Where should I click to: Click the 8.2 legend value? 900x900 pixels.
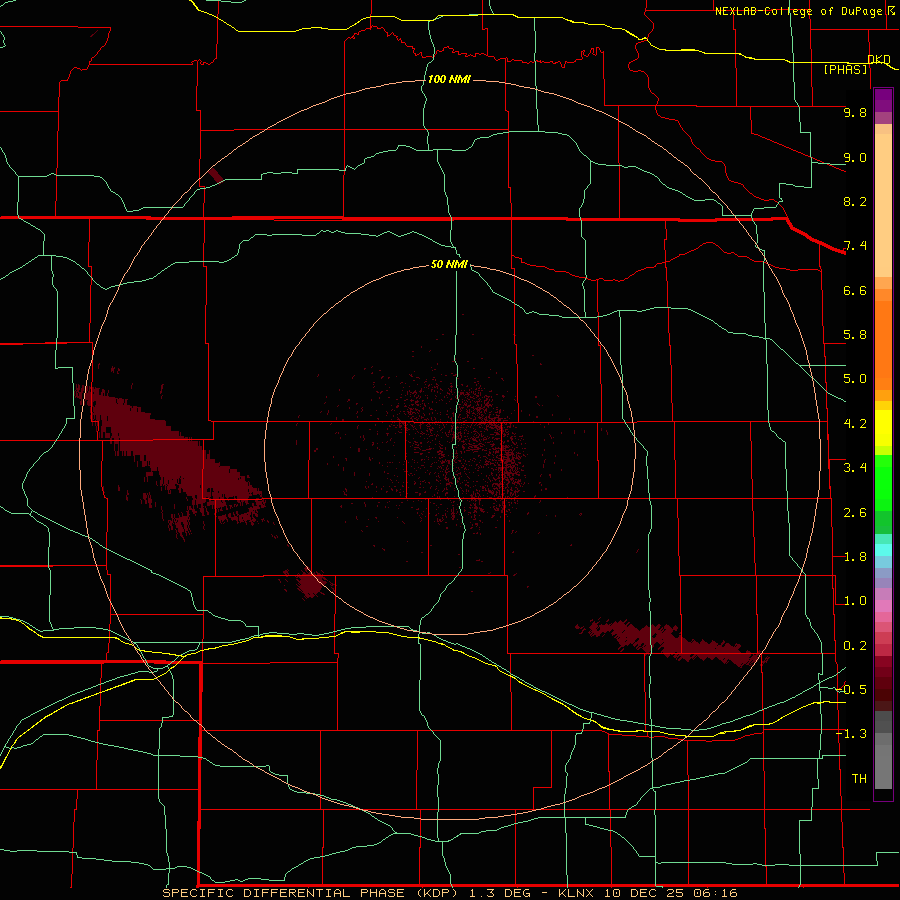coord(855,201)
